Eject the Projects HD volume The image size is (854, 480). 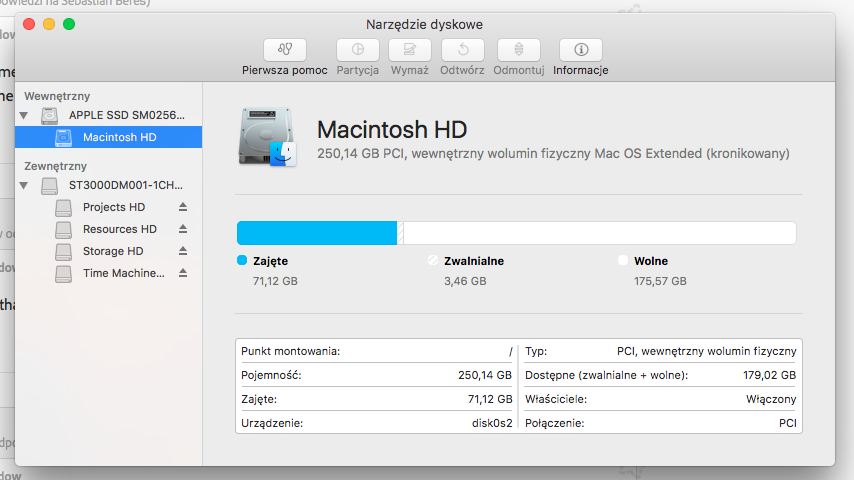point(183,207)
